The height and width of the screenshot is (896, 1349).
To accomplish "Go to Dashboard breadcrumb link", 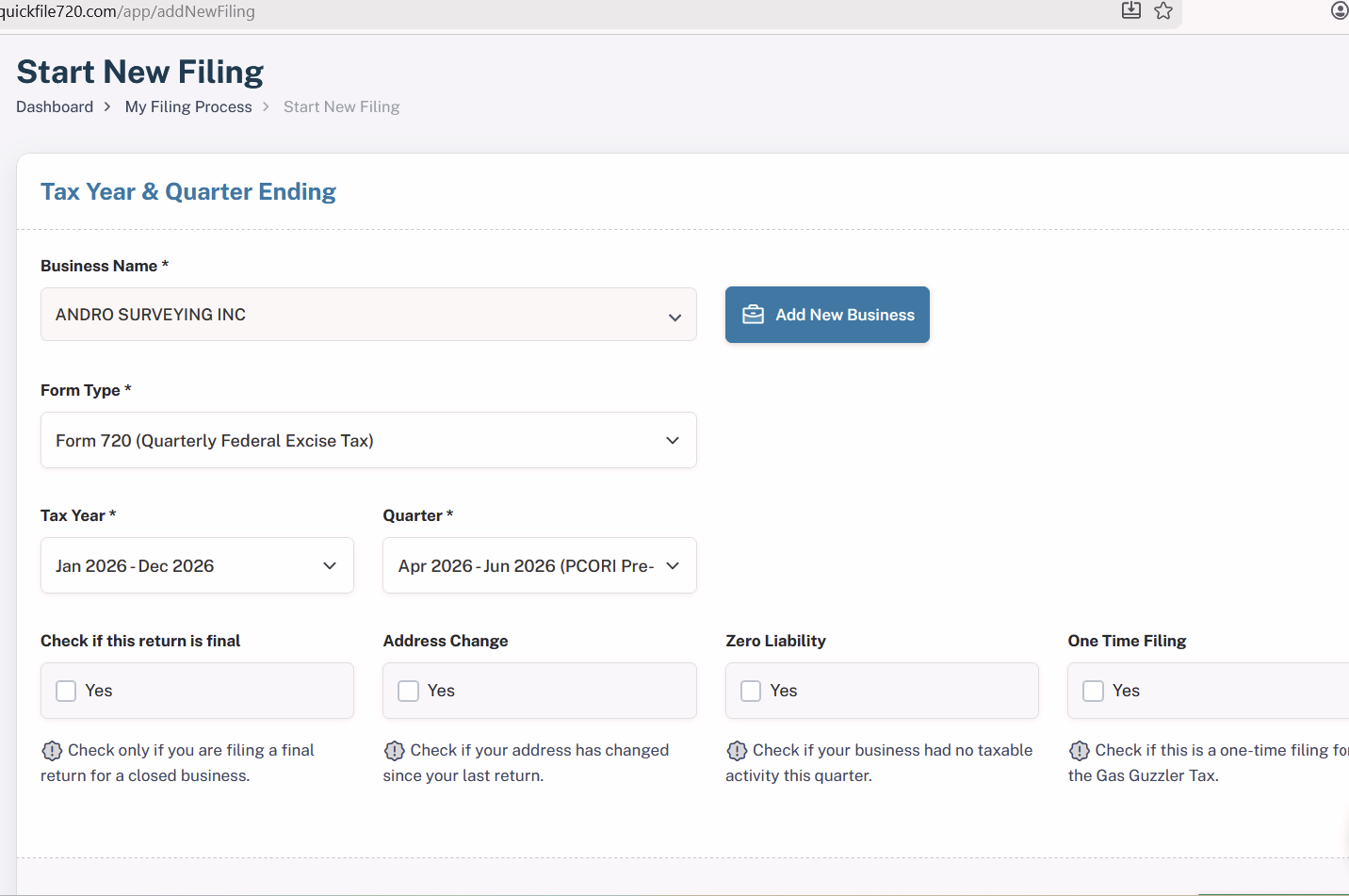I will (55, 106).
